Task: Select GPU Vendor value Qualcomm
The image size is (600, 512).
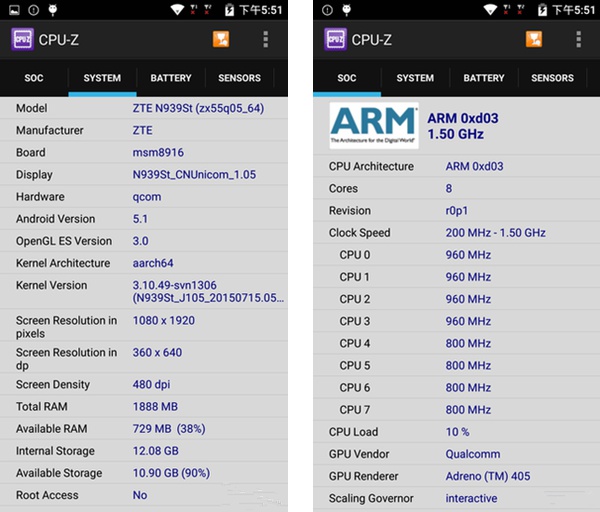Action: point(473,454)
